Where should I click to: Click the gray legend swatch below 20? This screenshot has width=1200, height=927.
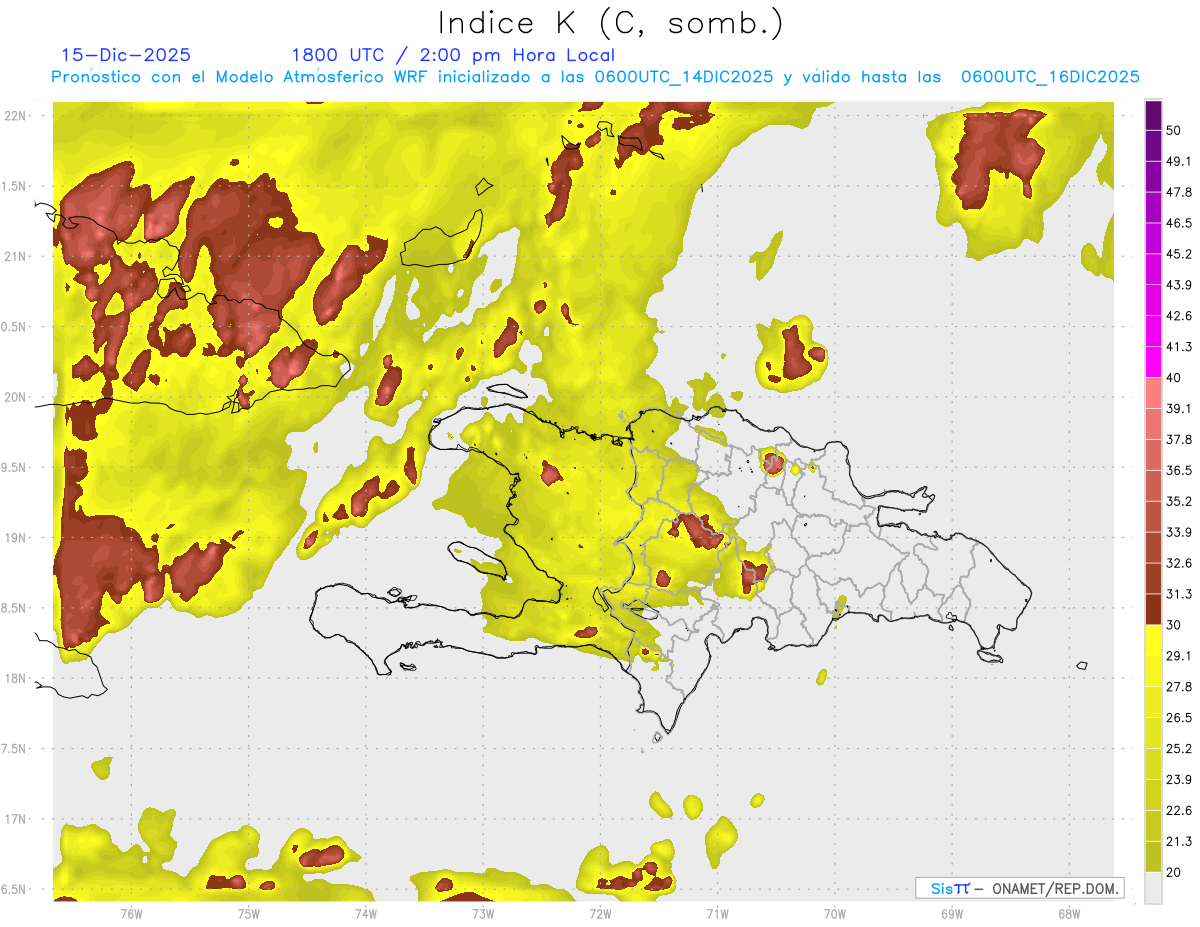1153,888
